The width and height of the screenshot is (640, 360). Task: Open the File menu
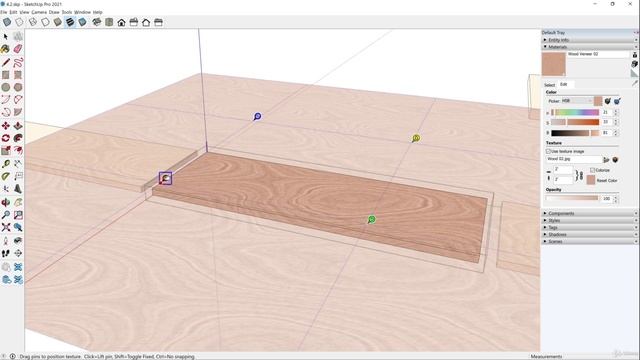tap(4, 12)
